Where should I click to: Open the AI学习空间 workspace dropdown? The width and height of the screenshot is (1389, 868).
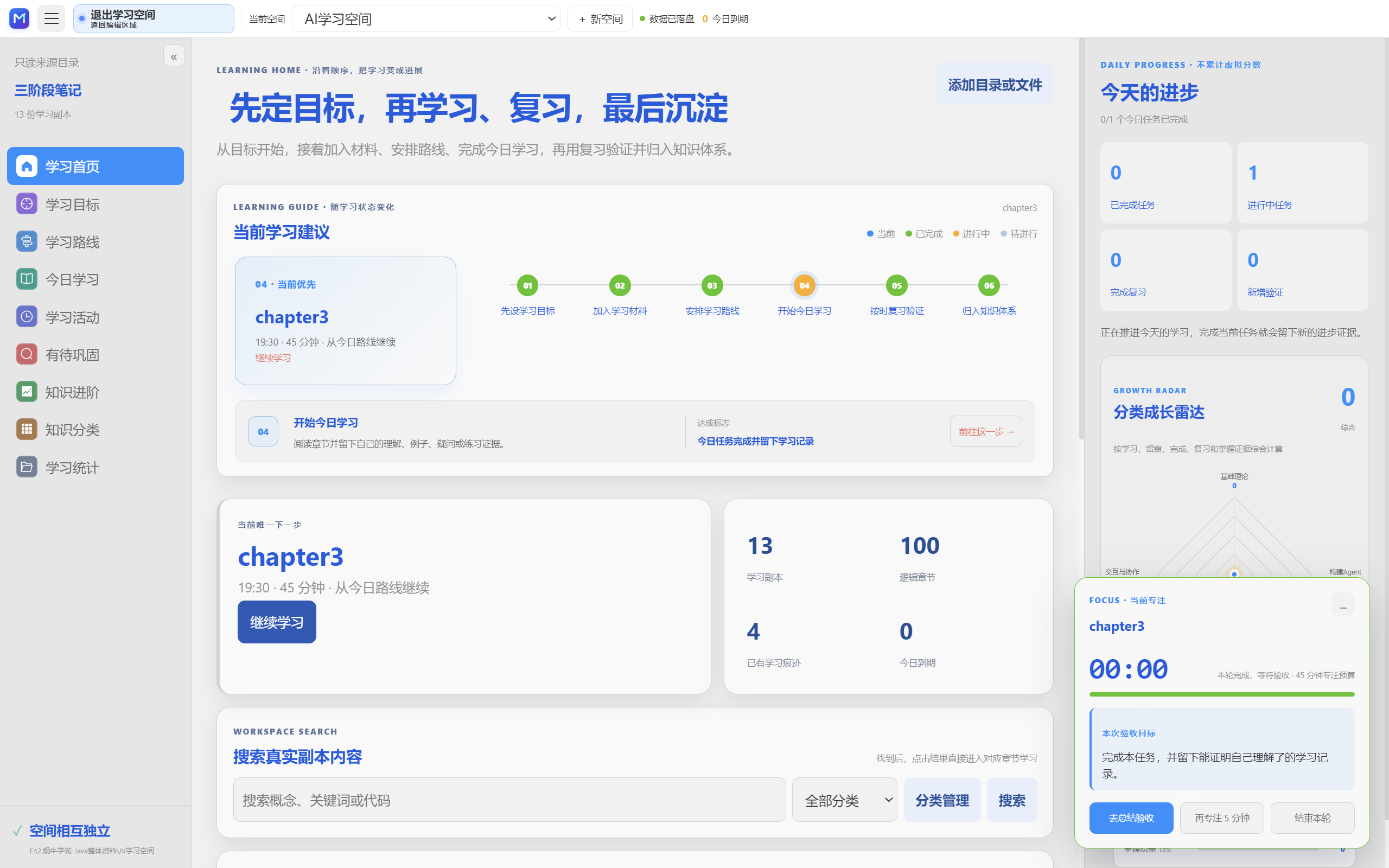pos(426,18)
